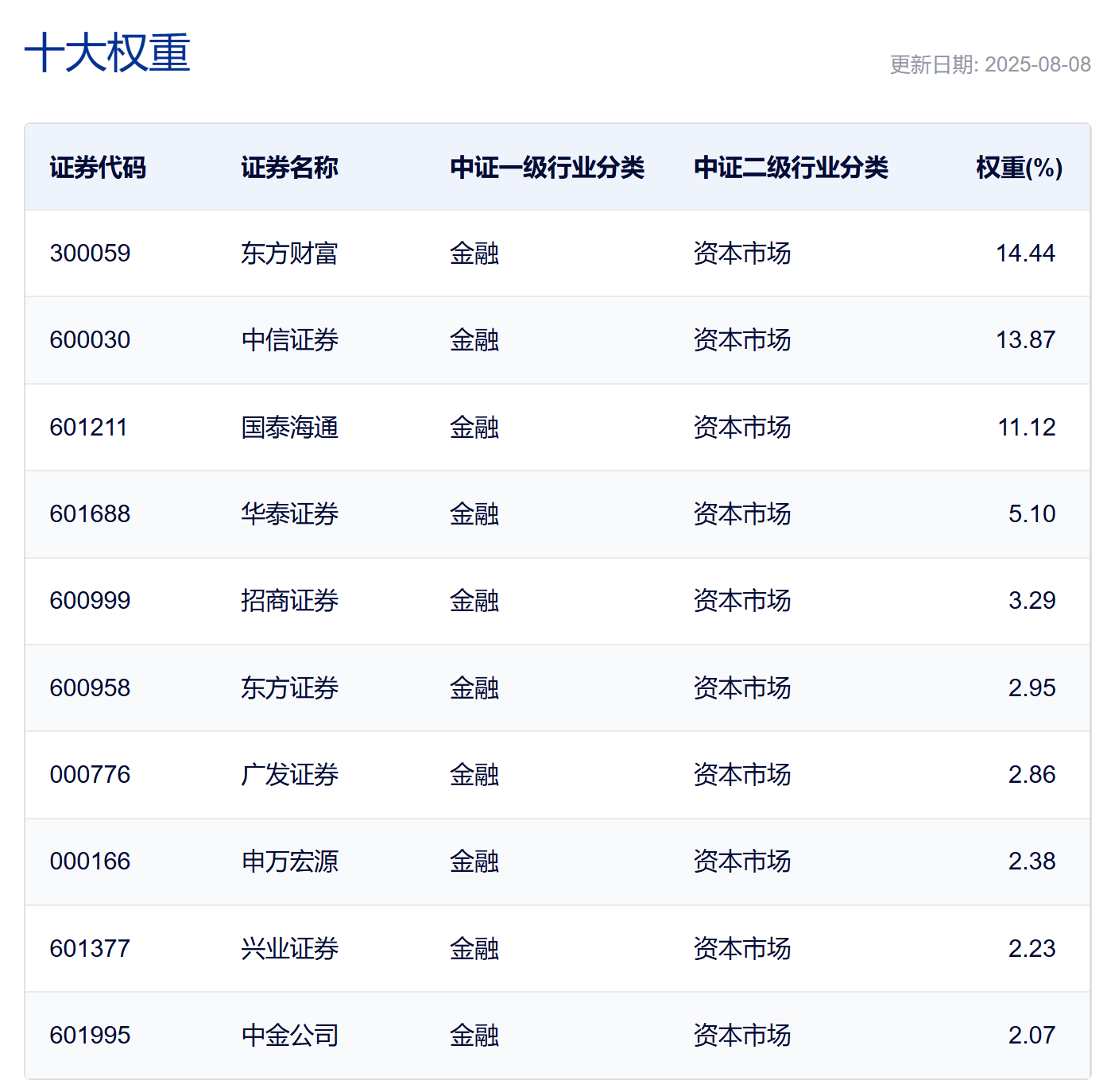Image resolution: width=1107 pixels, height=1092 pixels.
Task: Select security code 600958
Action: (x=90, y=688)
